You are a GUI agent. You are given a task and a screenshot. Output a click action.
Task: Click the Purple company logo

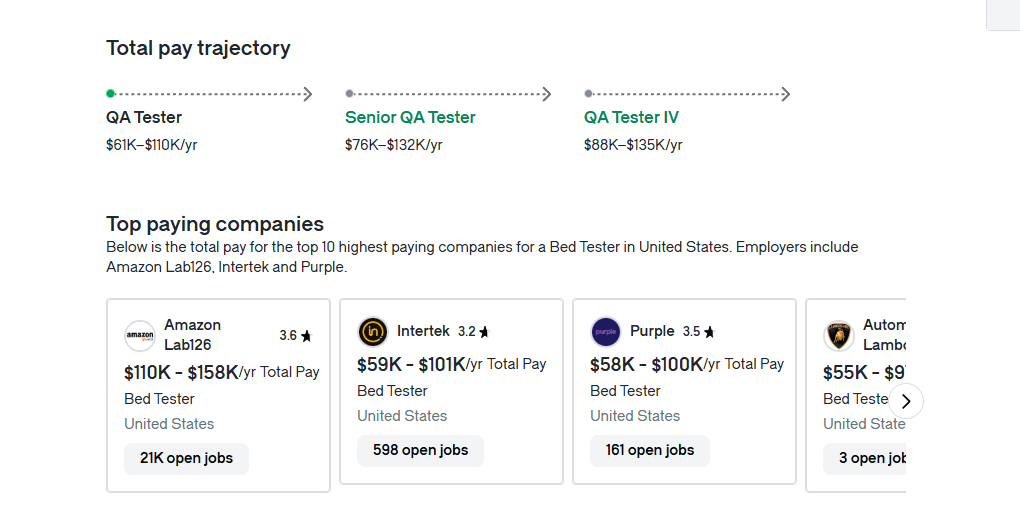[x=606, y=332]
